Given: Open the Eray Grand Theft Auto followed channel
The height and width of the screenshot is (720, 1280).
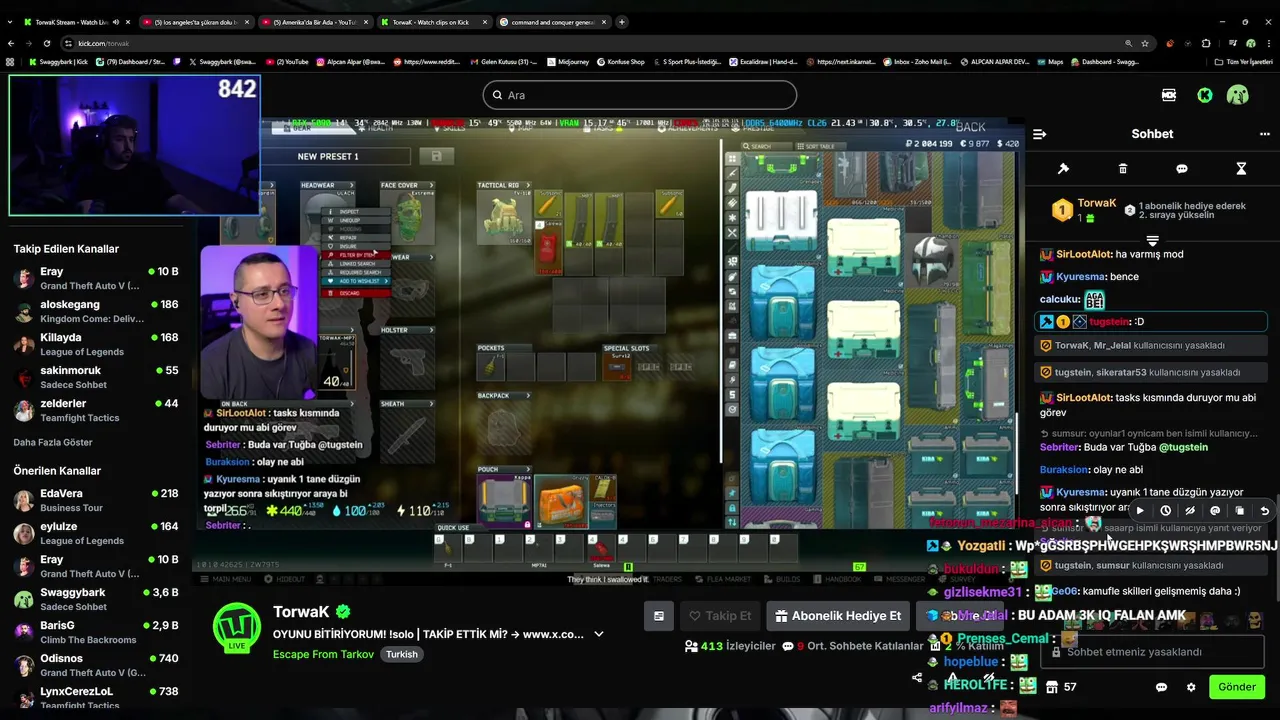Looking at the screenshot, I should coord(95,278).
